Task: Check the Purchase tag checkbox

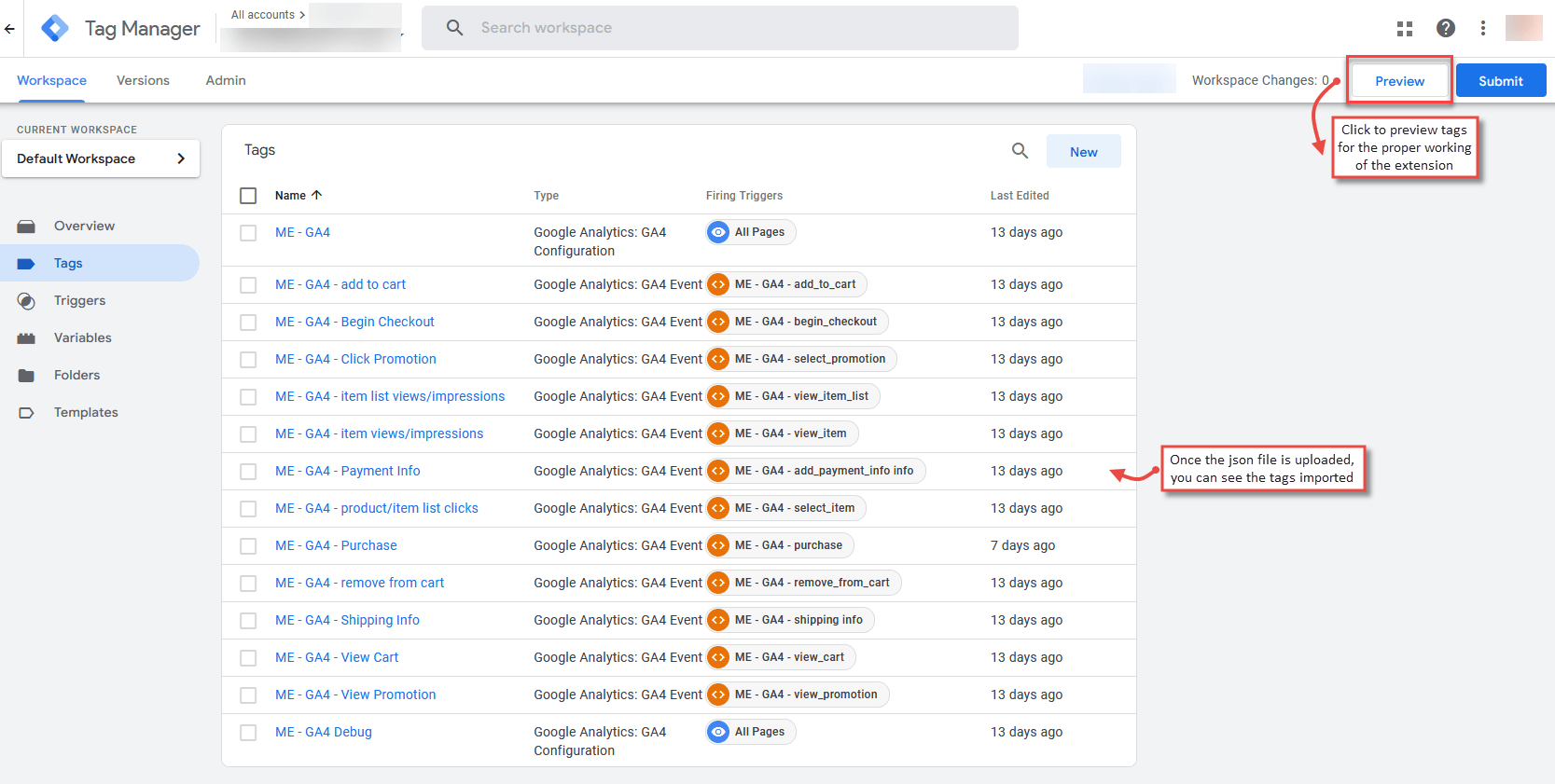Action: click(248, 546)
